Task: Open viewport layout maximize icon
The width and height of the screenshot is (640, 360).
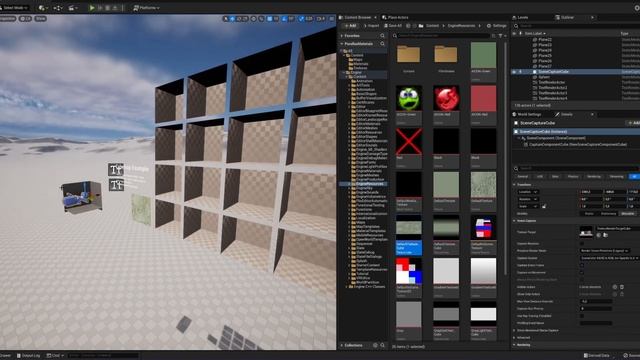Action: click(331, 18)
